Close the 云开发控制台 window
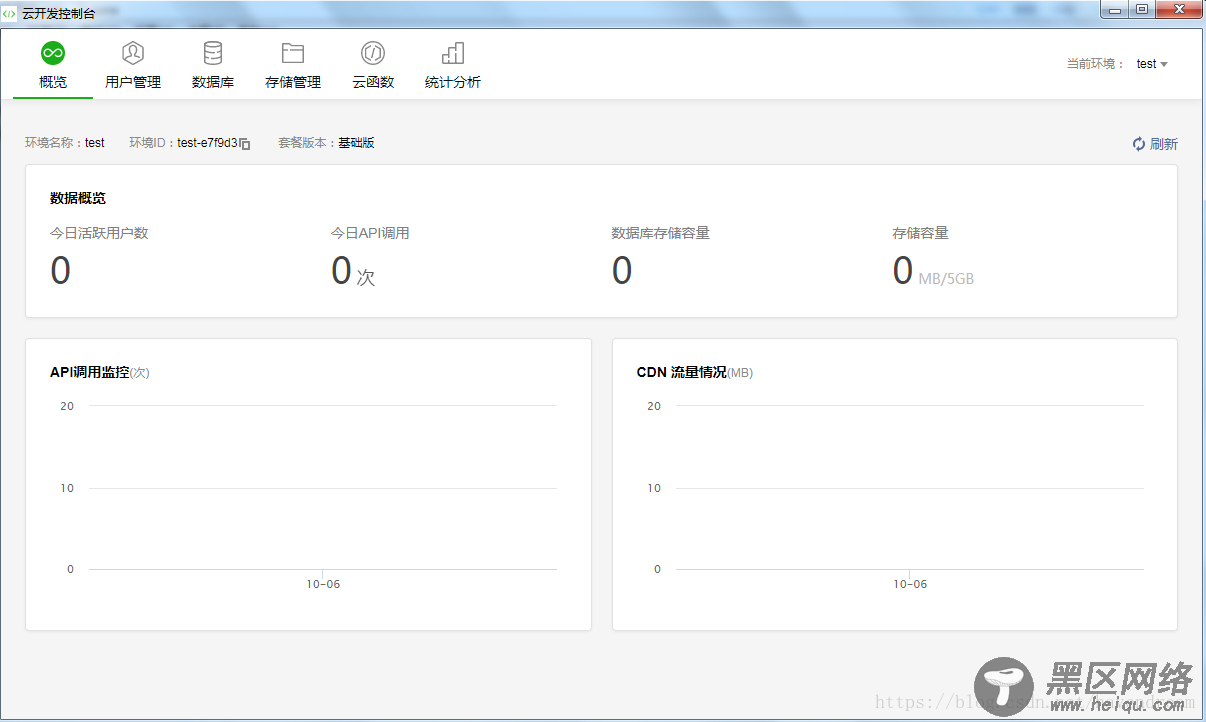 point(1179,9)
